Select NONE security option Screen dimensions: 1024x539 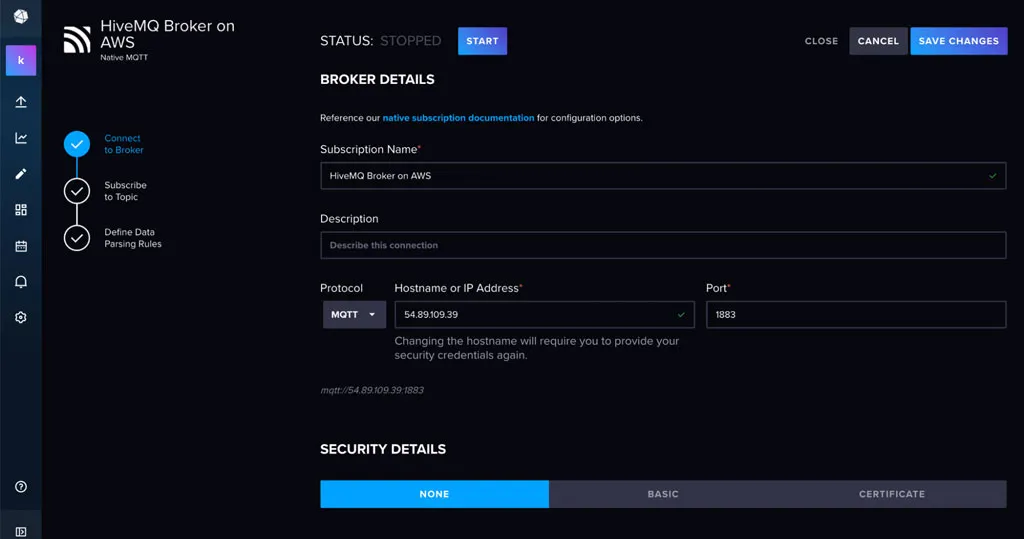tap(434, 495)
